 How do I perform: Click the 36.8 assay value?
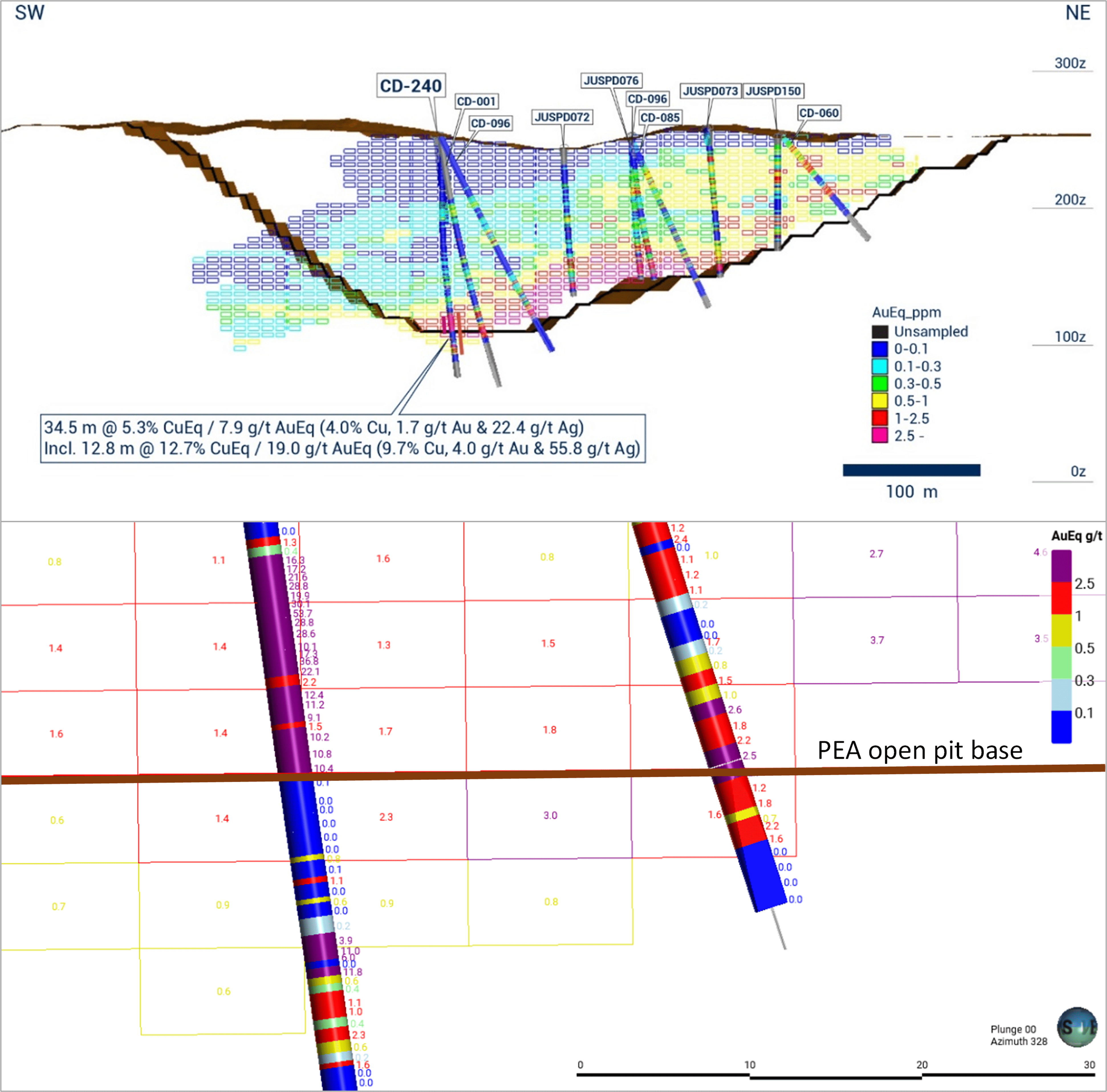309,662
